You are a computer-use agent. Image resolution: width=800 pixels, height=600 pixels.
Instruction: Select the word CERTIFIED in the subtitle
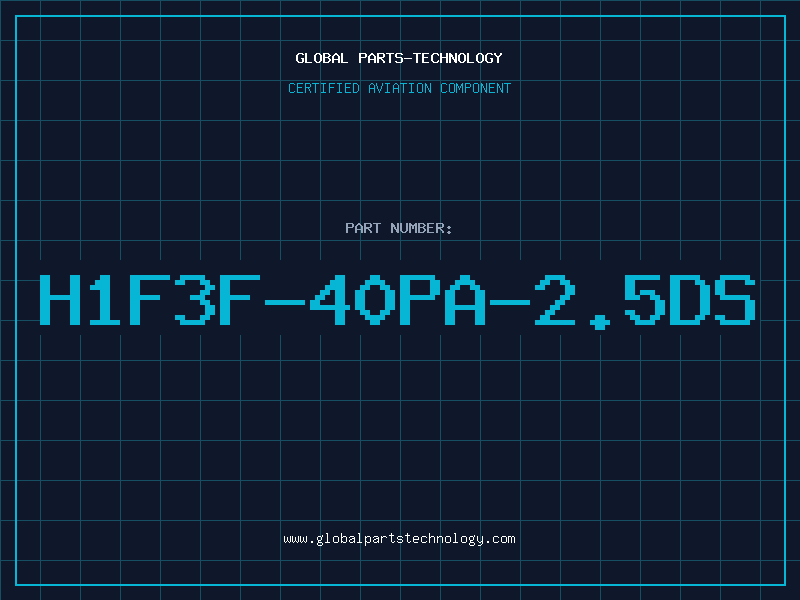tap(324, 88)
